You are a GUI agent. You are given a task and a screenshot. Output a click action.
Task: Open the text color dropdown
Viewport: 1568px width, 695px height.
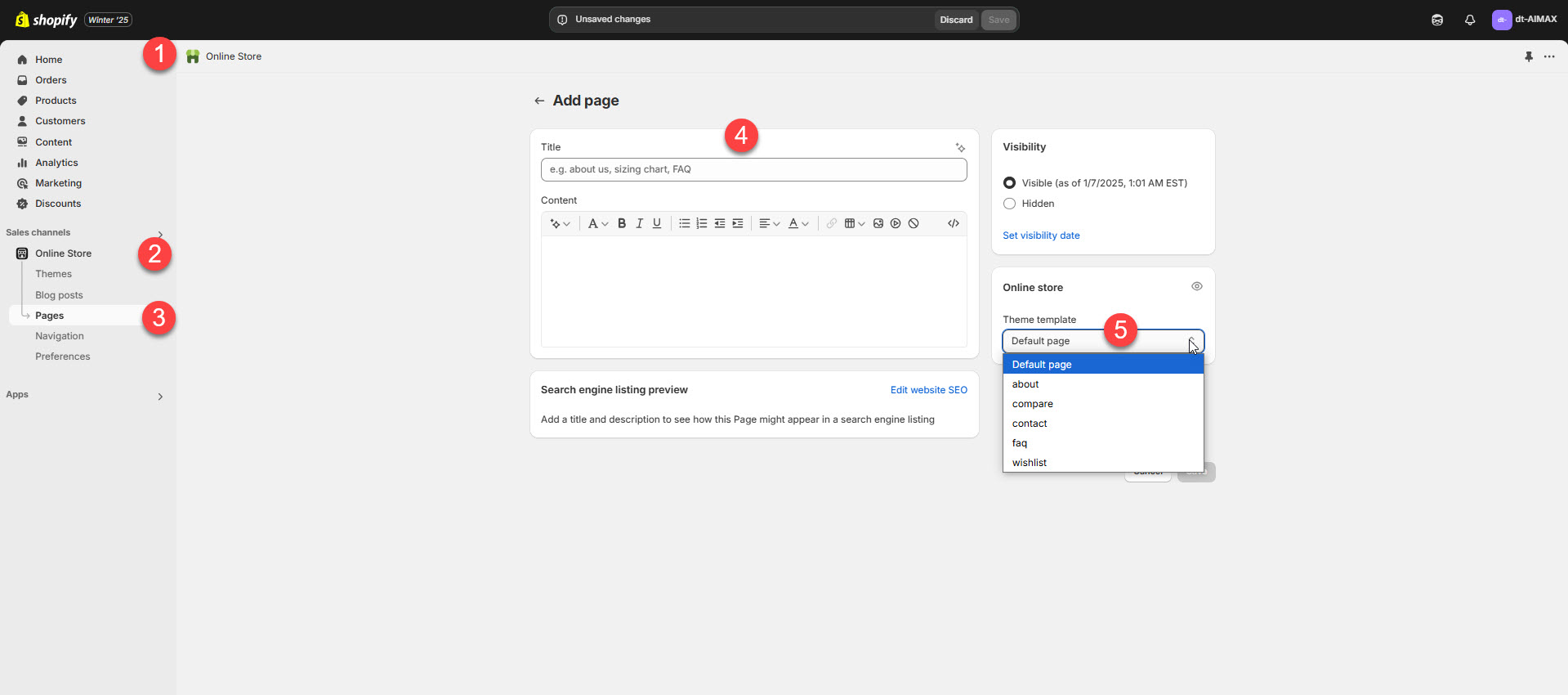[x=797, y=223]
